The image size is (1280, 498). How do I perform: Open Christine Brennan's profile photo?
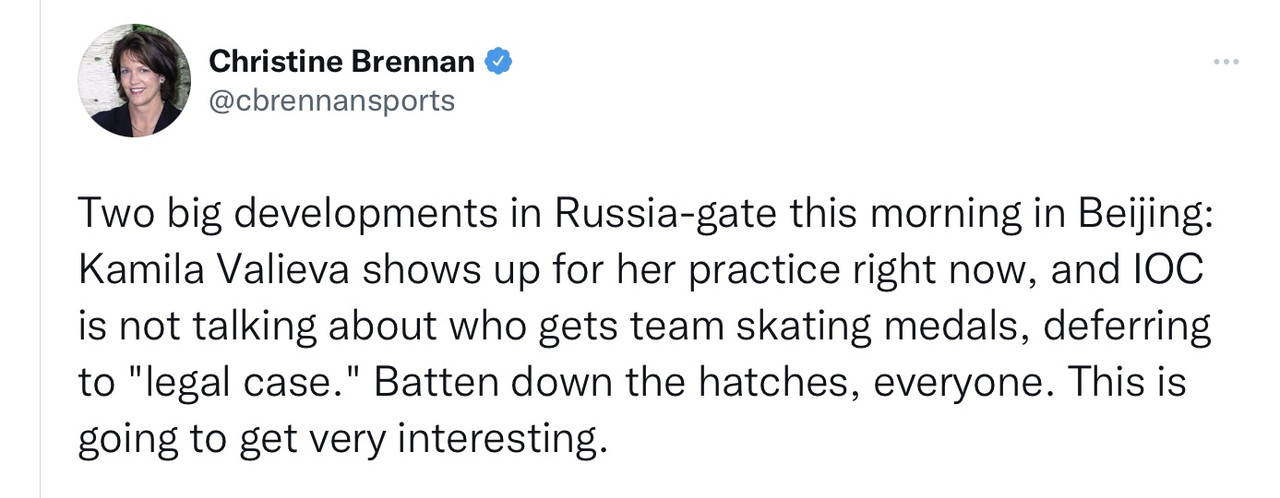[134, 81]
